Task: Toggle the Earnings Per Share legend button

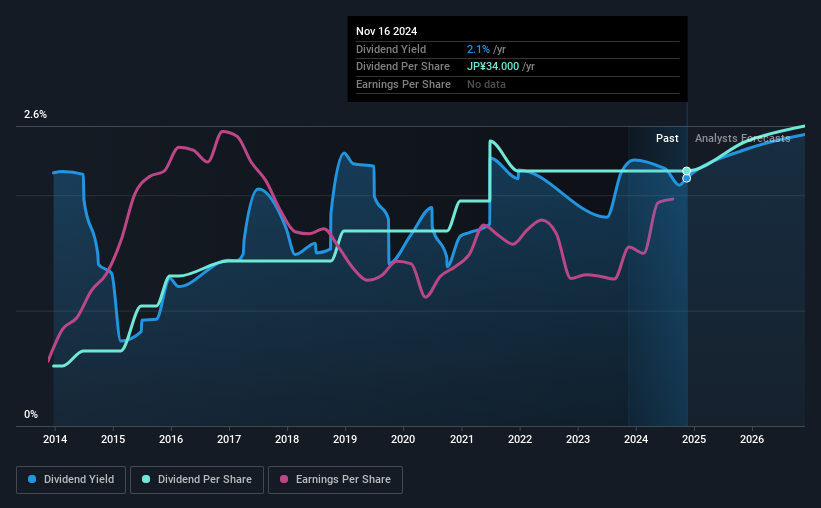Action: (336, 480)
